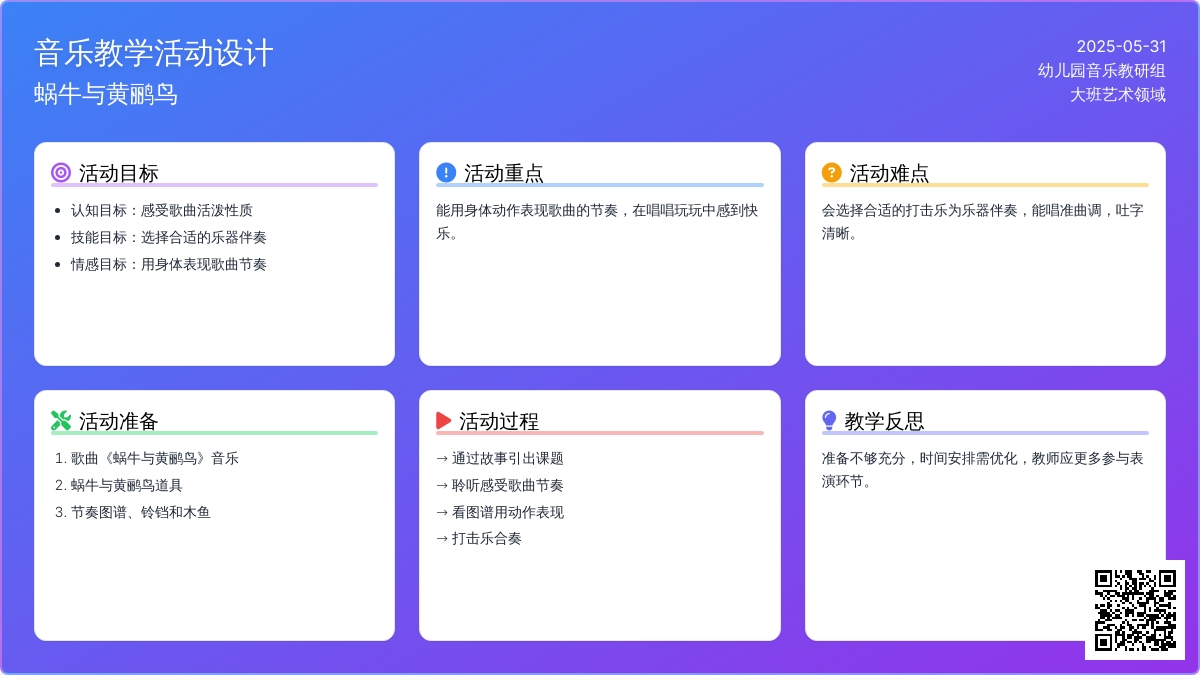The image size is (1200, 675).
Task: Select the main title 音乐教学活动设计
Action: 154,53
